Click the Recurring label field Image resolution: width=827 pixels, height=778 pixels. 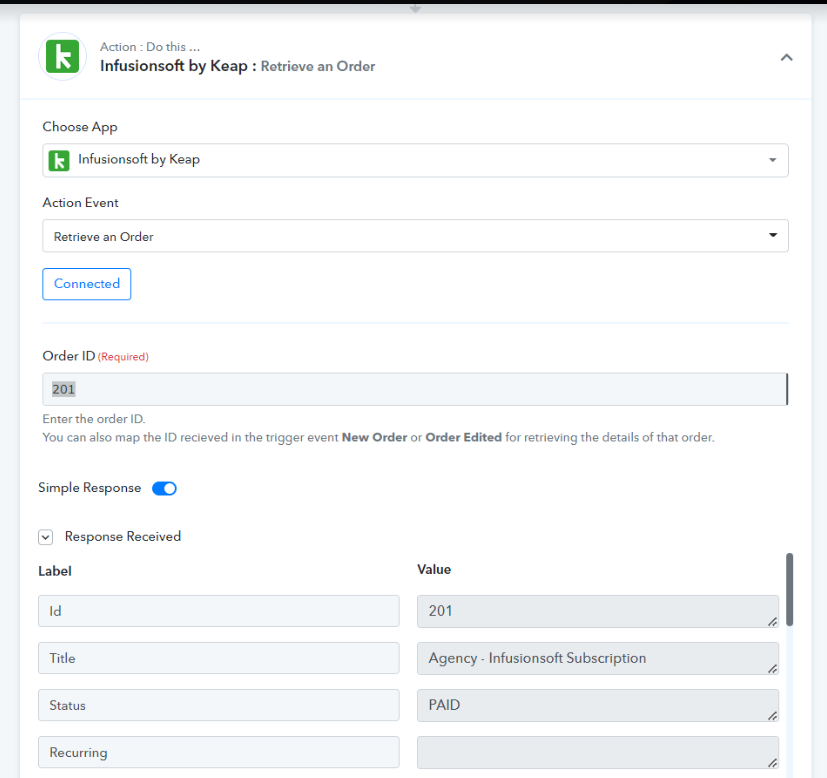point(218,752)
